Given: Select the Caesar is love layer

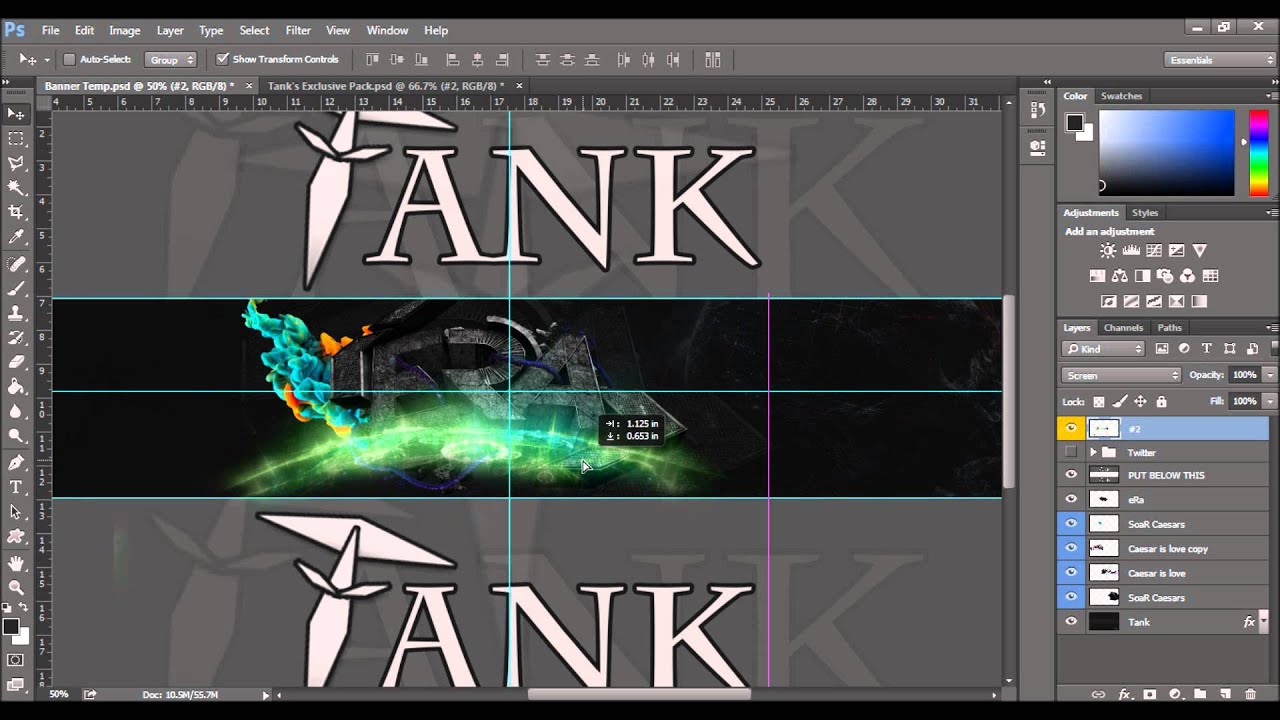Looking at the screenshot, I should [x=1163, y=573].
